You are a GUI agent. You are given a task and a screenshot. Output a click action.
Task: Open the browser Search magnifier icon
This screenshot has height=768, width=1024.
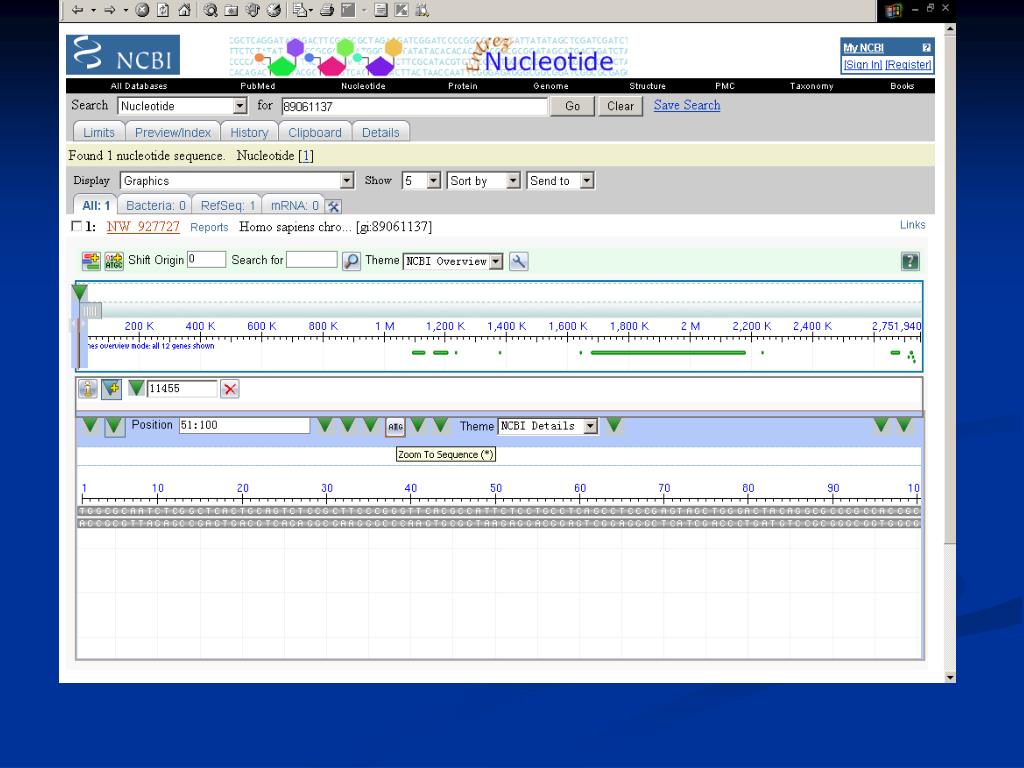pyautogui.click(x=210, y=10)
